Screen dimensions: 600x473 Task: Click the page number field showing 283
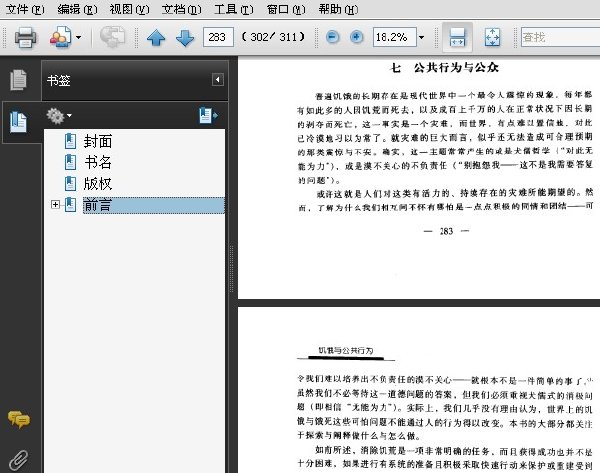coord(218,37)
